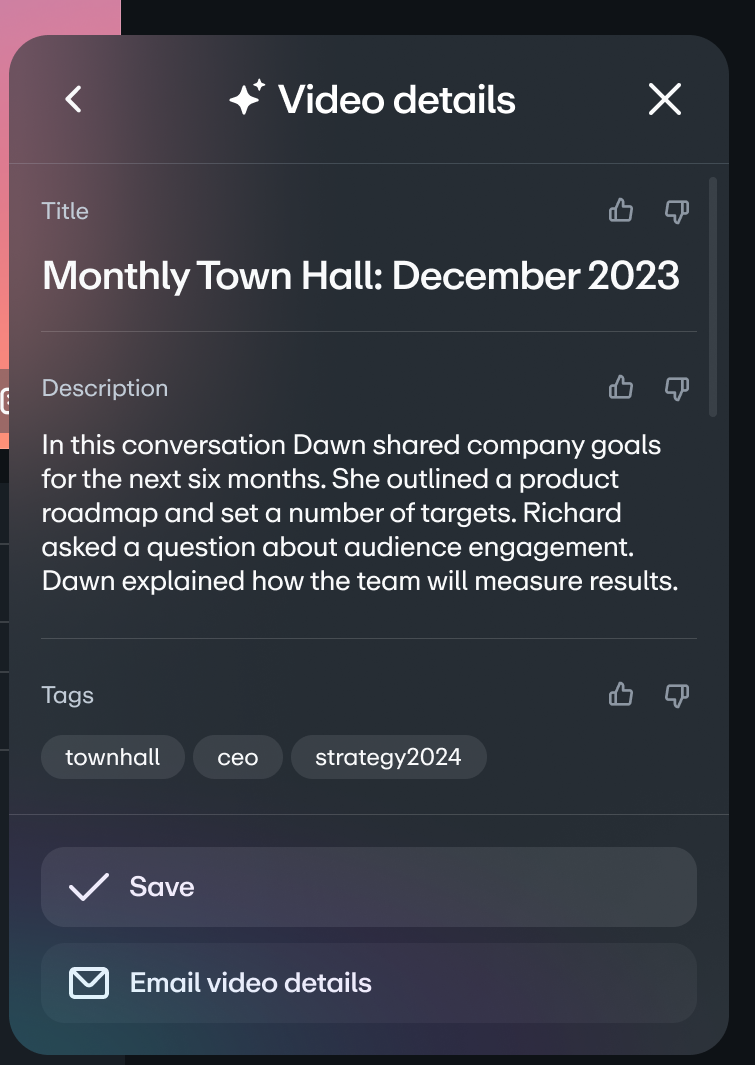Thumbs up the suggested Tags
The height and width of the screenshot is (1065, 755).
pos(621,695)
